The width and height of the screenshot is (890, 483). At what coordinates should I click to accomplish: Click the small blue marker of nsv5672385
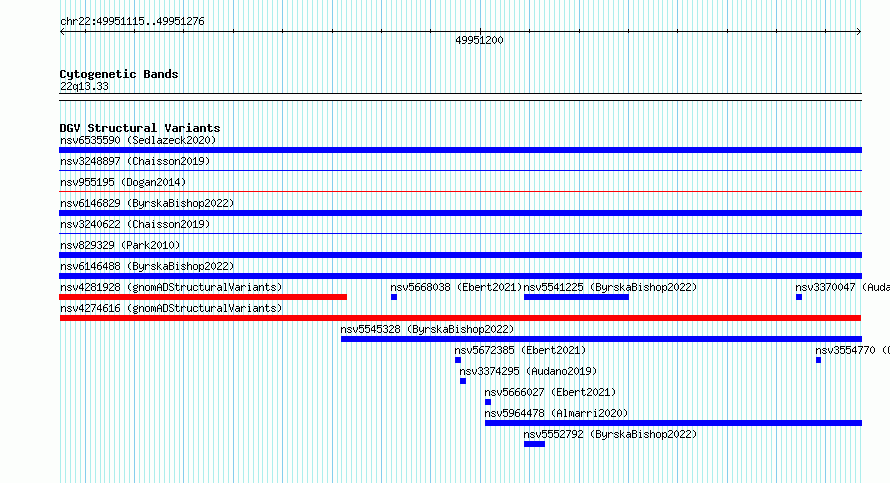click(x=458, y=360)
